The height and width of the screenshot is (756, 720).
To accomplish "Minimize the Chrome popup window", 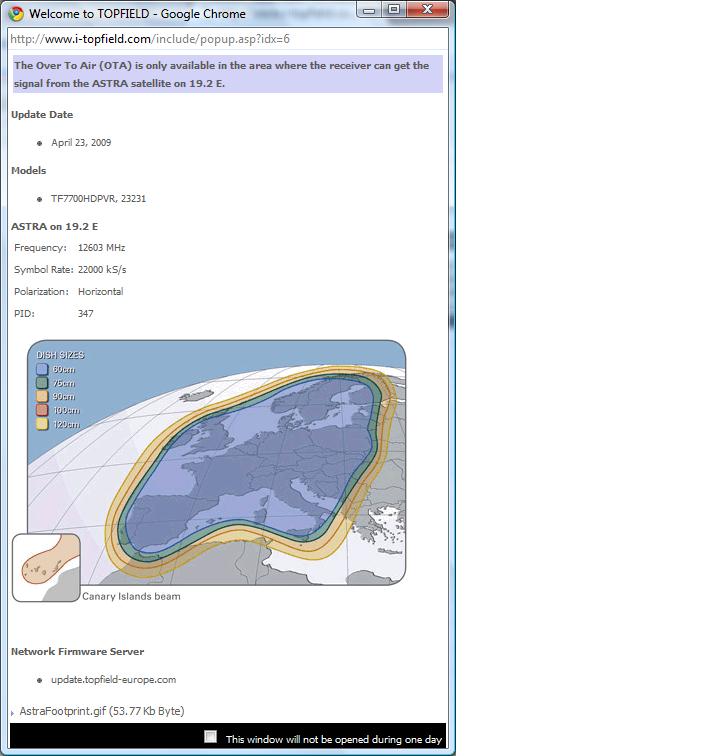I will point(369,10).
